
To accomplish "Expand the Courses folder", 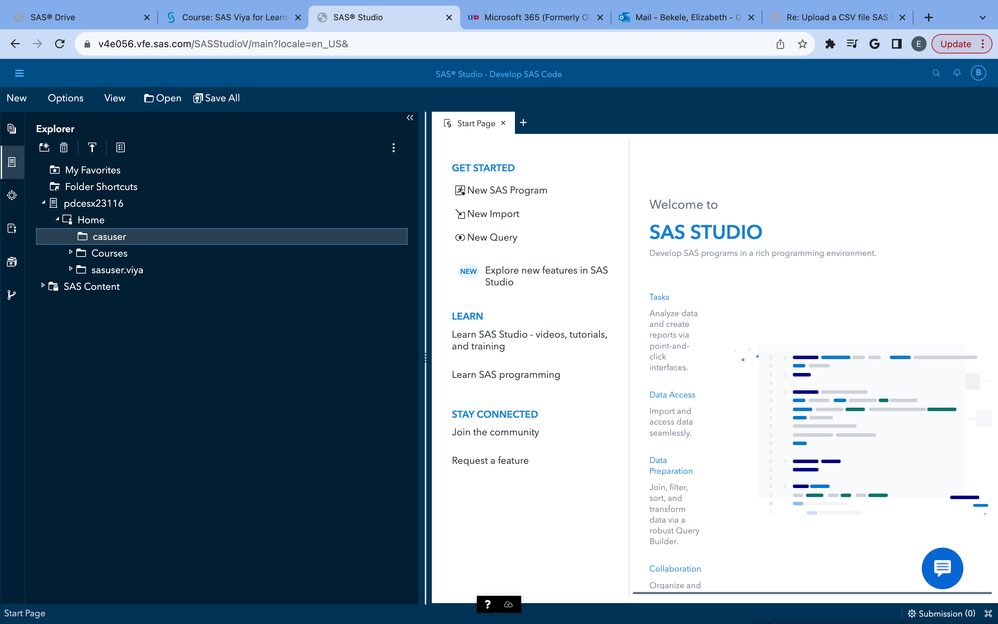I will pos(70,253).
